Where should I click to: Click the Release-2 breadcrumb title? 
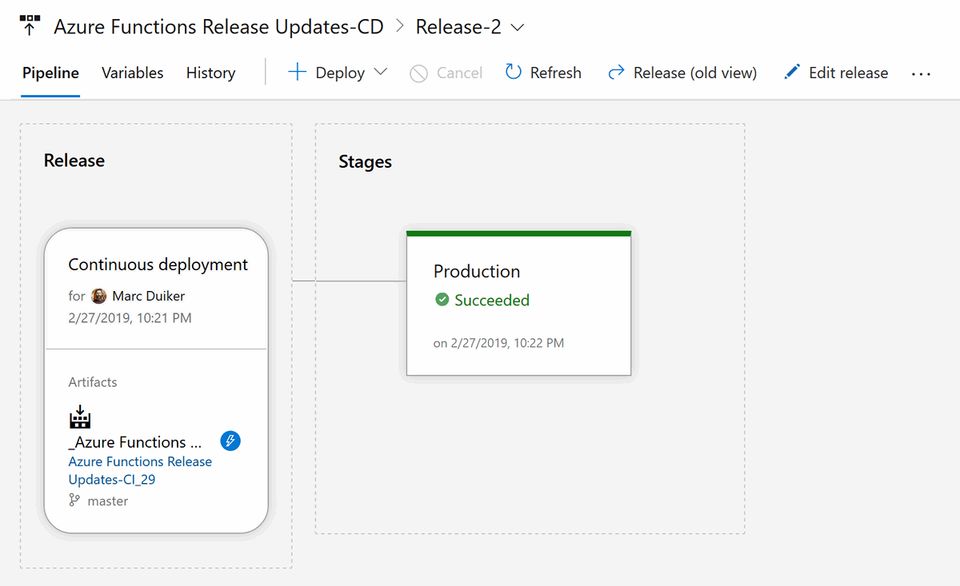pyautogui.click(x=458, y=27)
